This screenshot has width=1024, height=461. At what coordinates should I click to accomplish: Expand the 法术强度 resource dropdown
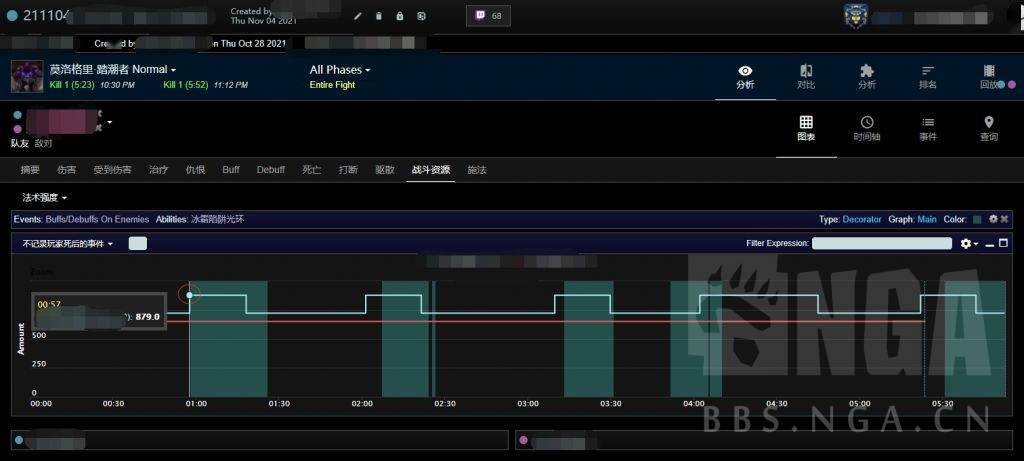45,198
